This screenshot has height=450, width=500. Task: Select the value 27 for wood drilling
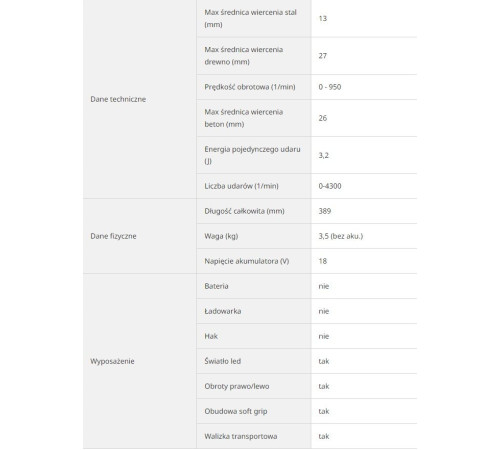coord(322,56)
